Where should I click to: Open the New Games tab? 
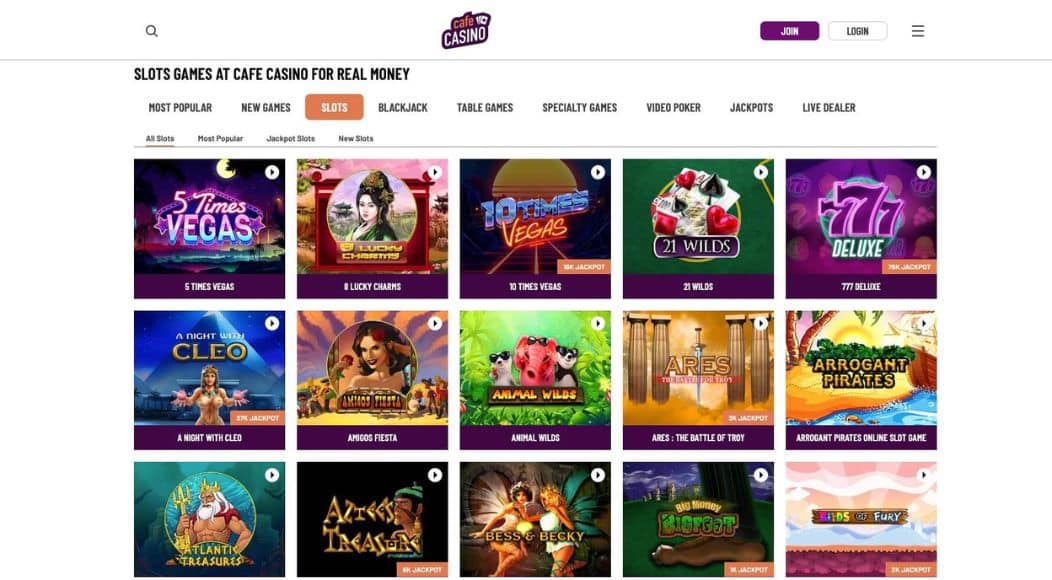(266, 107)
